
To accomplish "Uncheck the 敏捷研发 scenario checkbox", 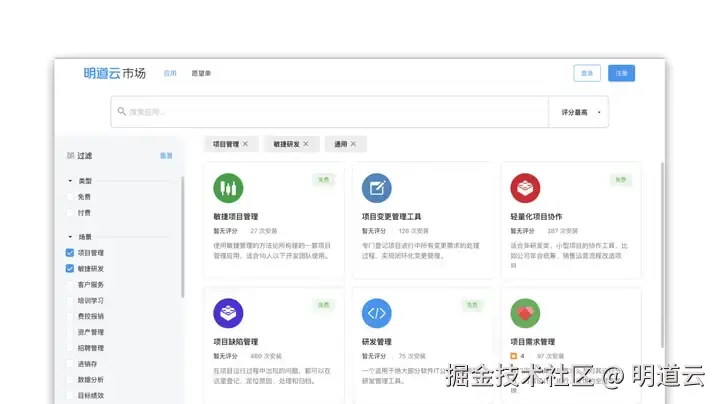I will coord(70,269).
